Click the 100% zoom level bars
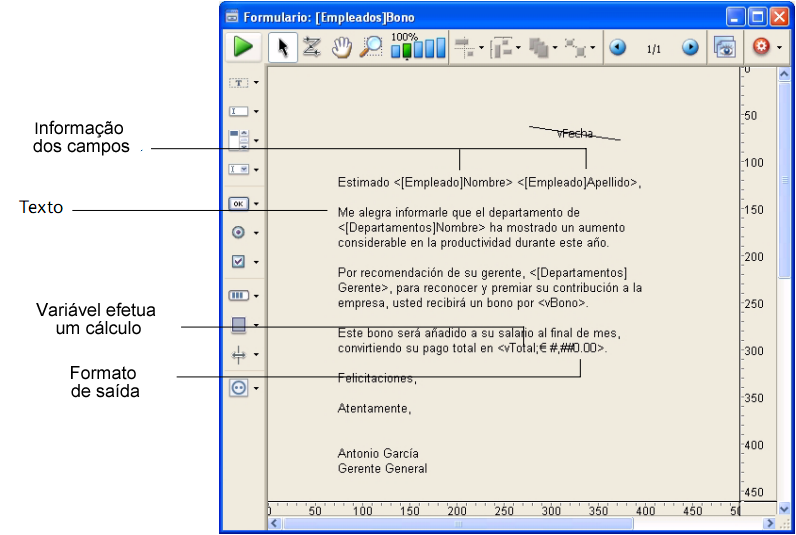The image size is (796, 535). (418, 47)
